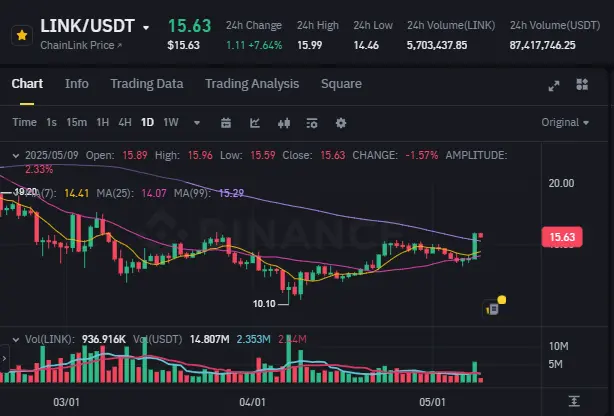Open the calendar date picker icon
Viewport: 614px width, 416px height.
tap(226, 123)
